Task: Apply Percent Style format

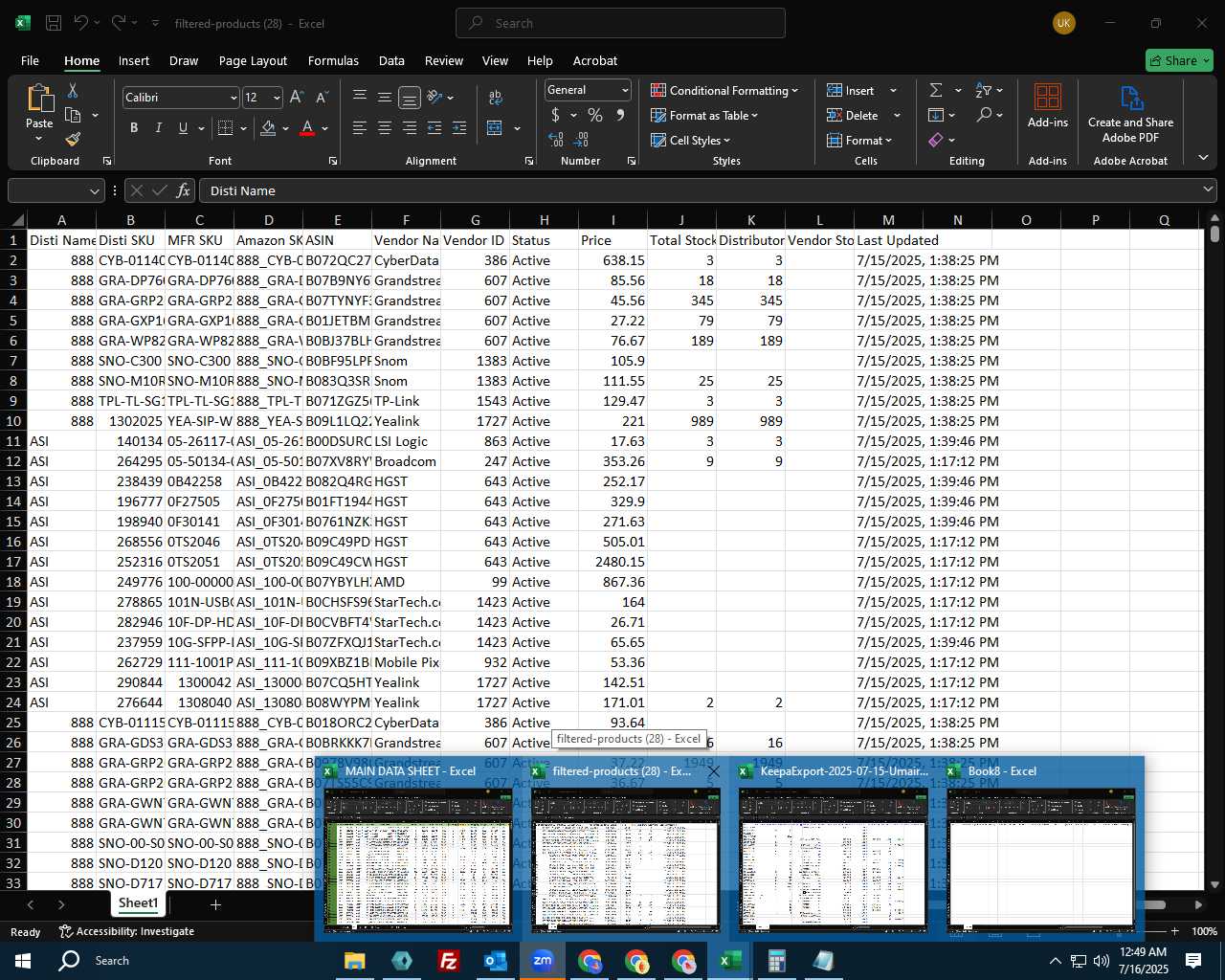Action: 595,115
